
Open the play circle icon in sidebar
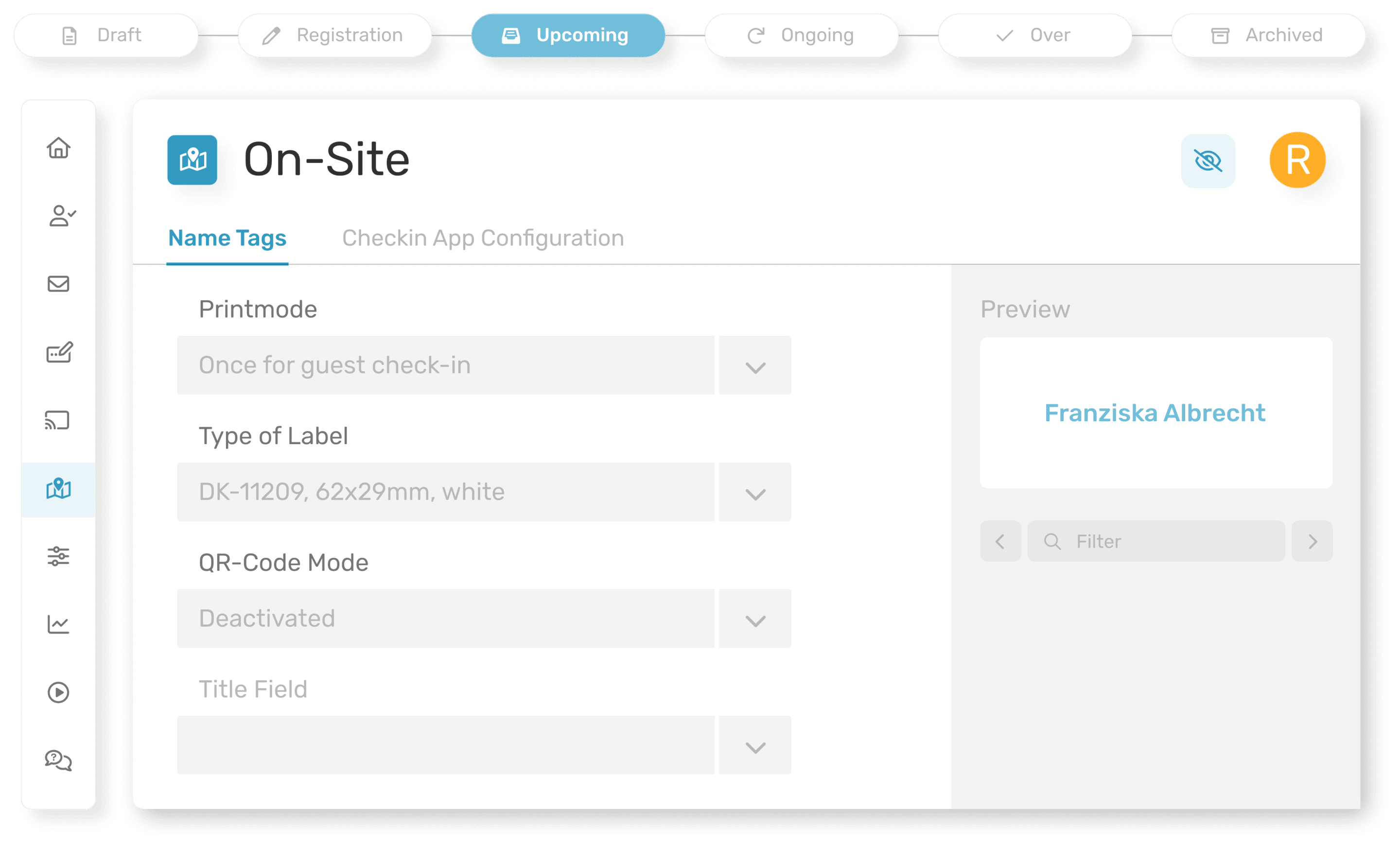[58, 692]
